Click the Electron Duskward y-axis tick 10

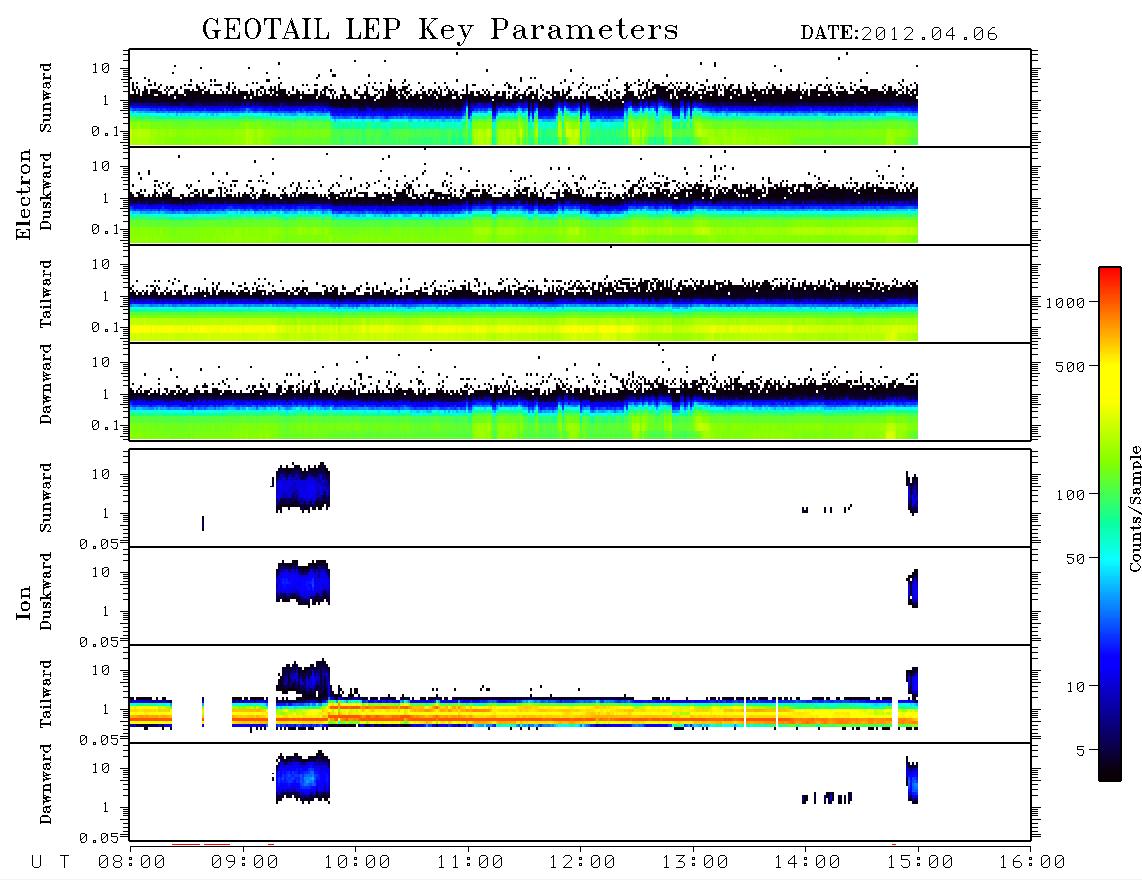pos(101,166)
